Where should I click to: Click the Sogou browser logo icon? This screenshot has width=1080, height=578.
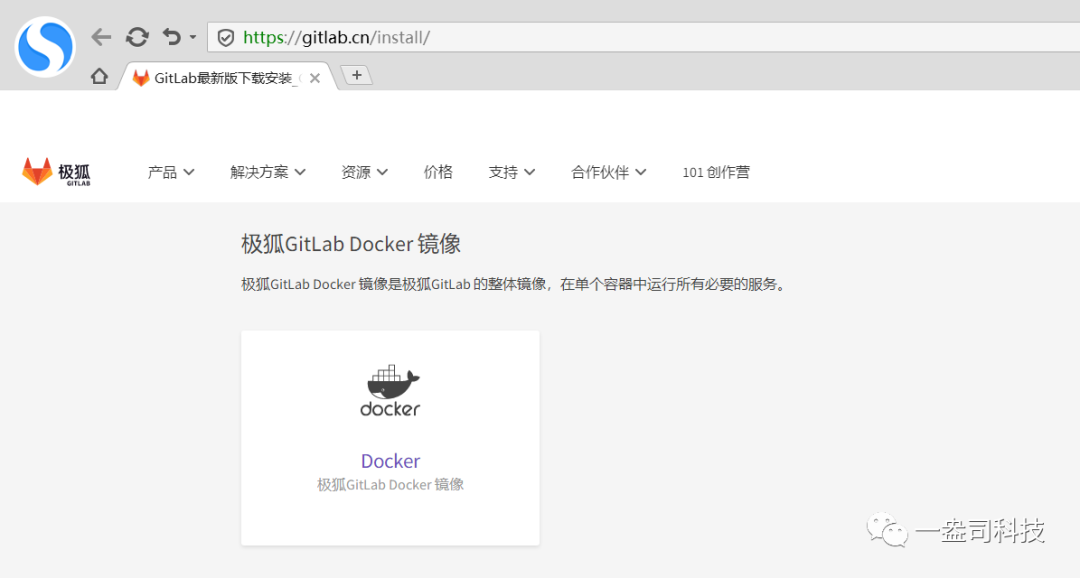click(x=45, y=46)
